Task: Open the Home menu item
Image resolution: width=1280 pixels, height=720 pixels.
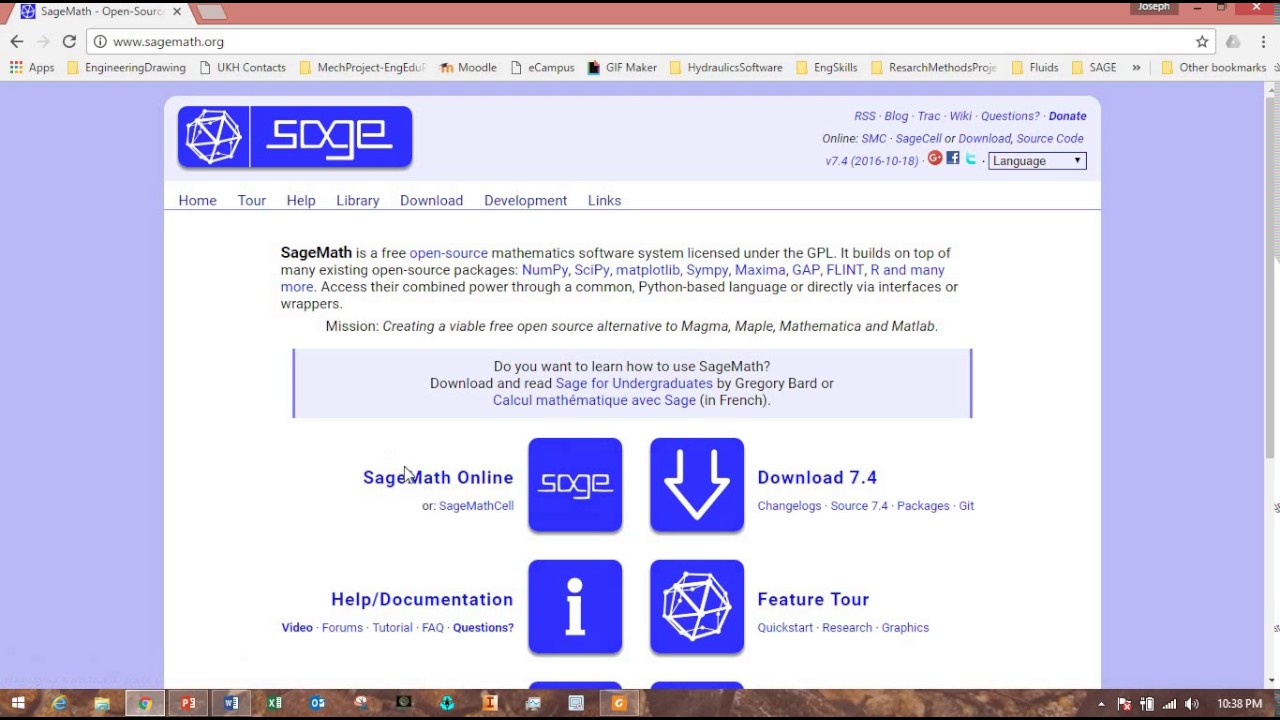Action: point(197,200)
